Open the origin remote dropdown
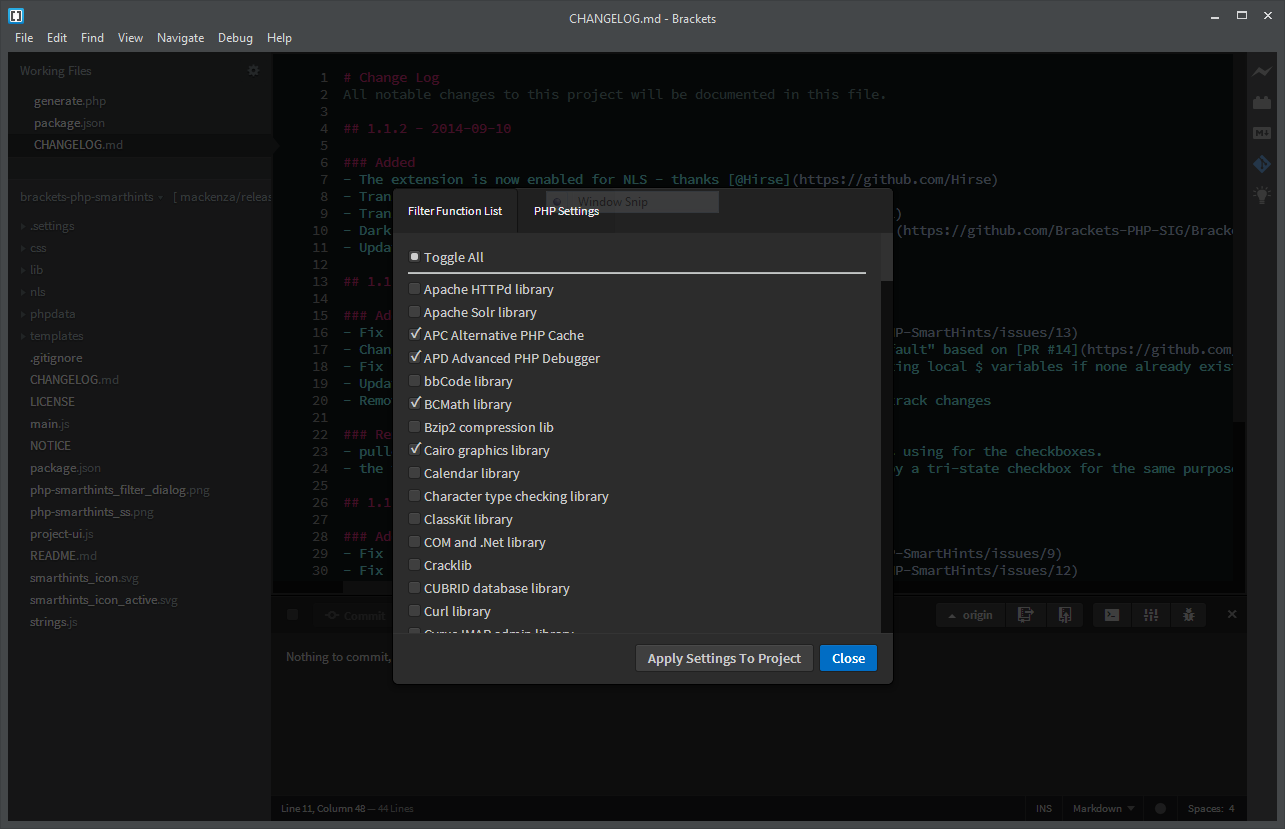The height and width of the screenshot is (829, 1285). (970, 615)
